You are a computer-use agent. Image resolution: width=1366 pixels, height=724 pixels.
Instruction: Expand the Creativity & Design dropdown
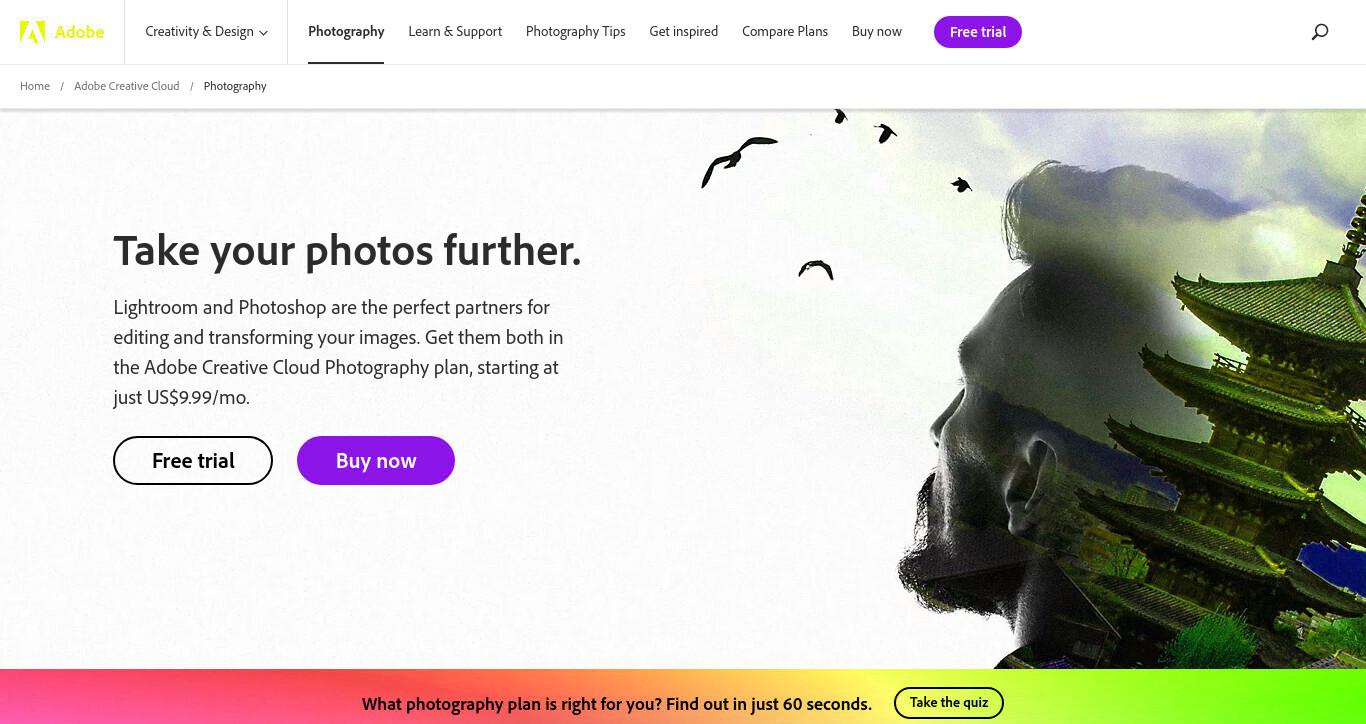click(x=206, y=32)
